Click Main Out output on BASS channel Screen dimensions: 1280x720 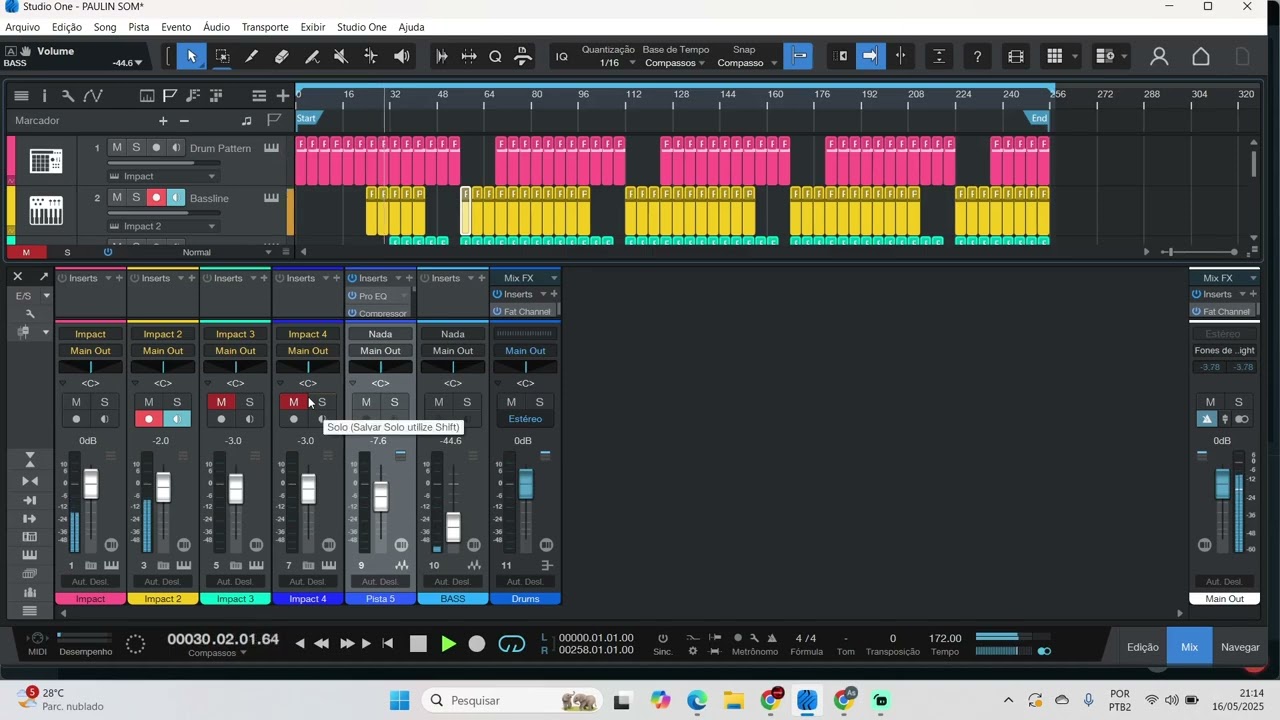point(453,351)
